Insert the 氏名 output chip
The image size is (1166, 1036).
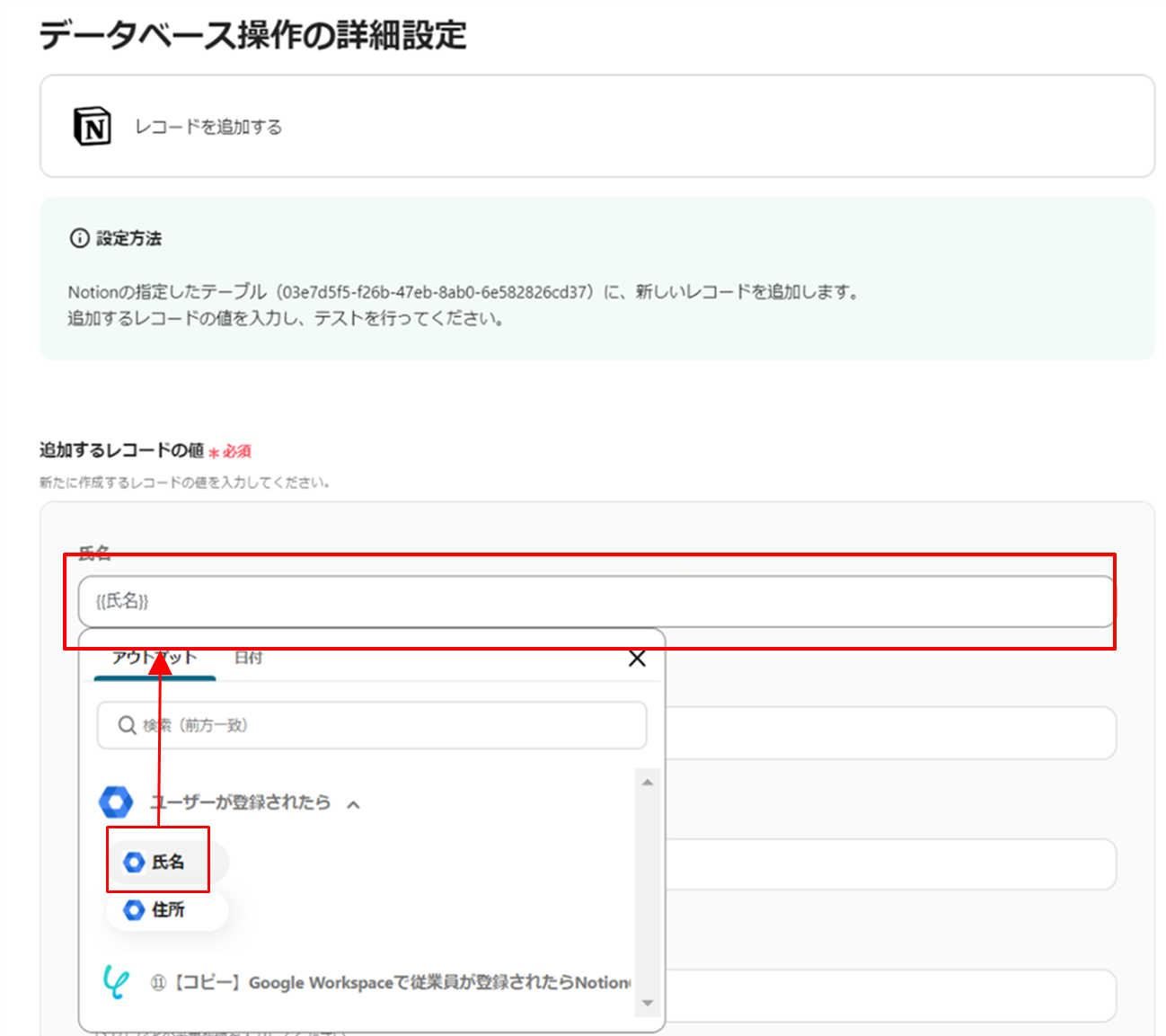tap(166, 862)
